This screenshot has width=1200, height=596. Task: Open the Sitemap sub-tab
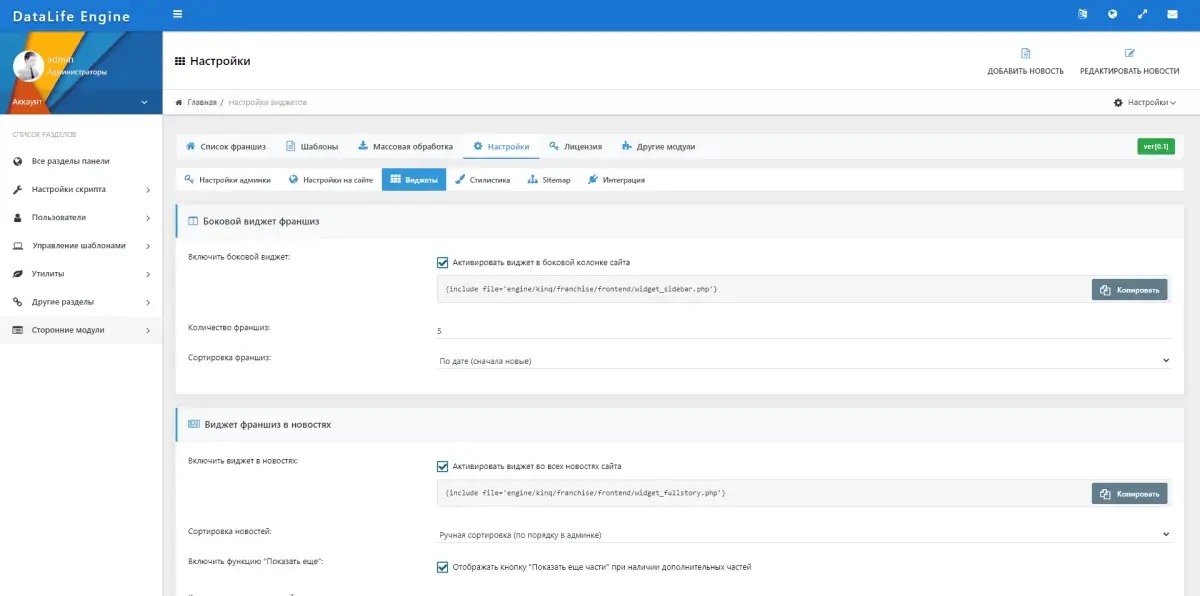pyautogui.click(x=549, y=180)
